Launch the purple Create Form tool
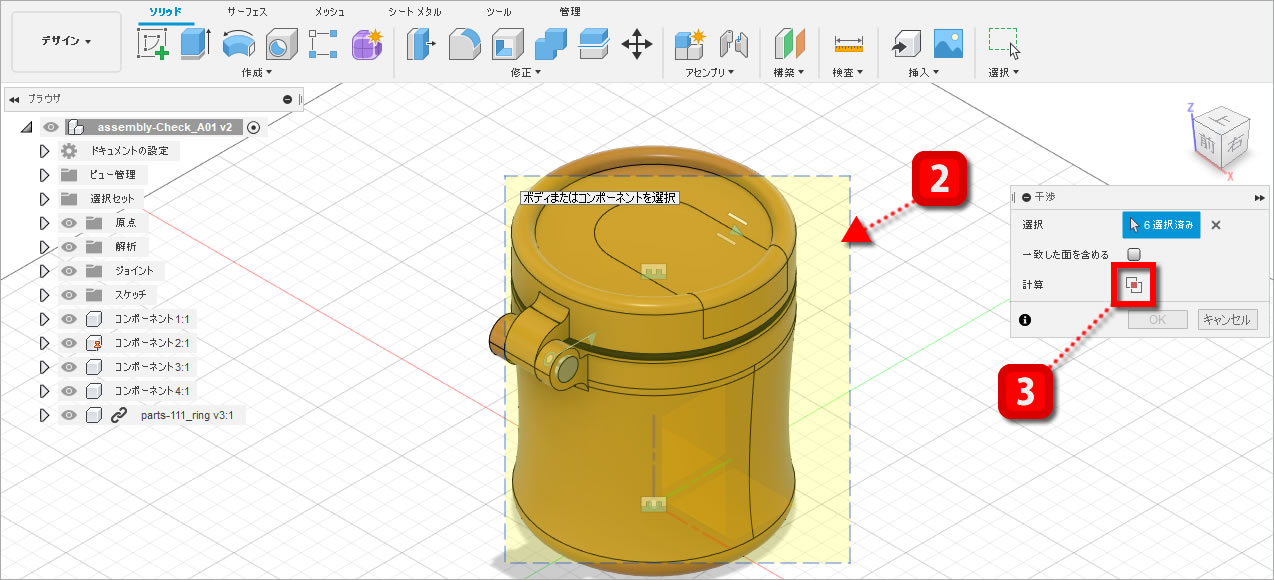This screenshot has width=1274, height=580. pyautogui.click(x=367, y=44)
